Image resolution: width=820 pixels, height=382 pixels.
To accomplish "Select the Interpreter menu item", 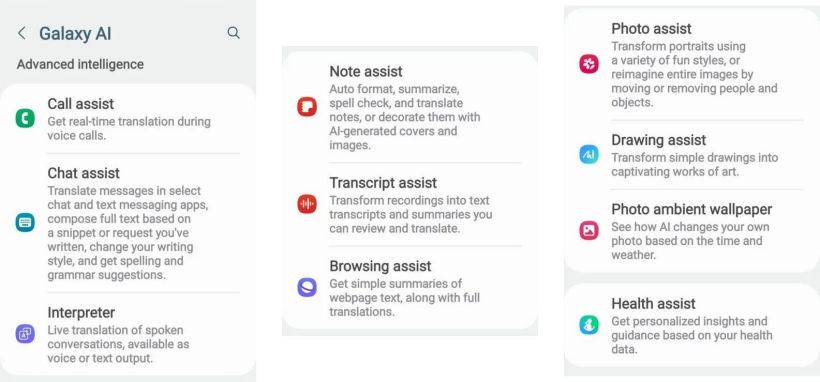I will click(128, 334).
